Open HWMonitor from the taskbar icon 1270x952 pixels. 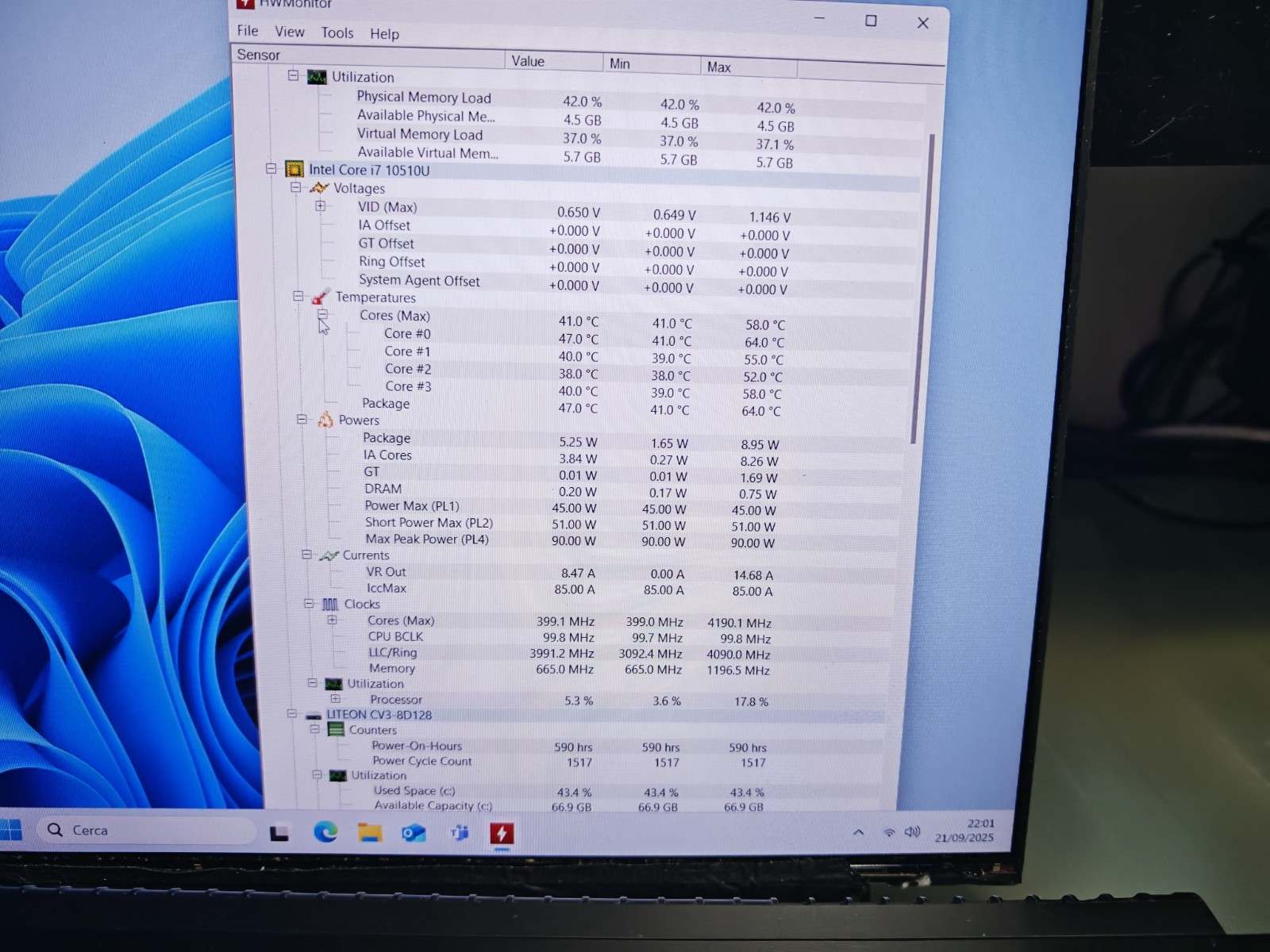click(x=501, y=833)
